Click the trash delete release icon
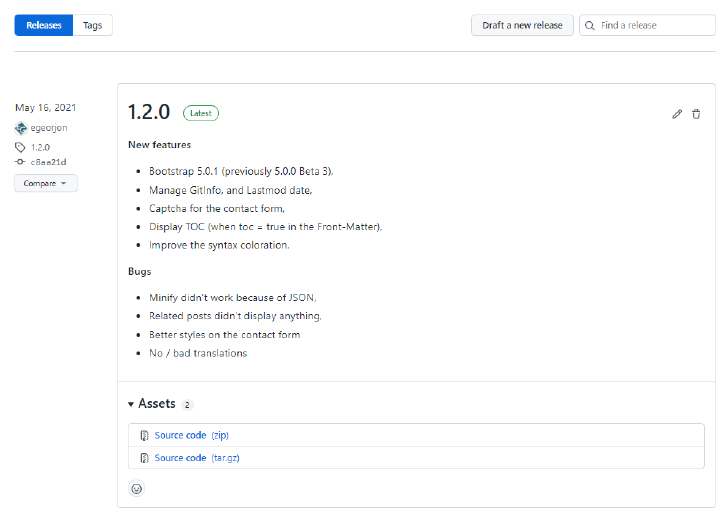720x513 pixels. point(696,114)
